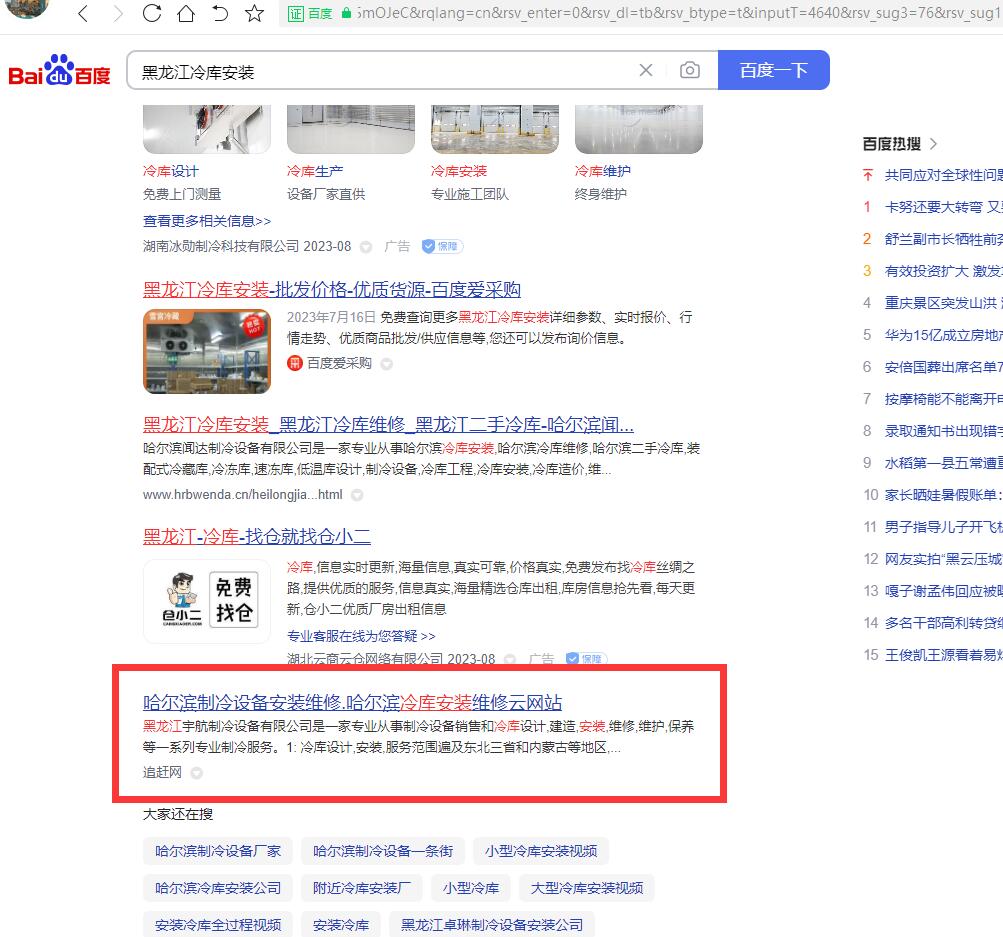Open the 冷库生产 link

tap(315, 171)
